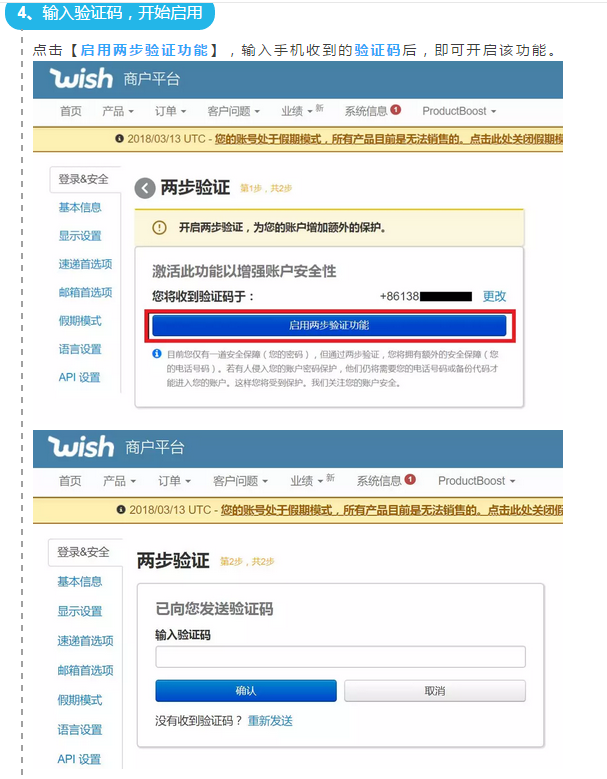Image resolution: width=607 pixels, height=779 pixels.
Task: Click the Wish logo in lower header
Action: click(x=81, y=447)
